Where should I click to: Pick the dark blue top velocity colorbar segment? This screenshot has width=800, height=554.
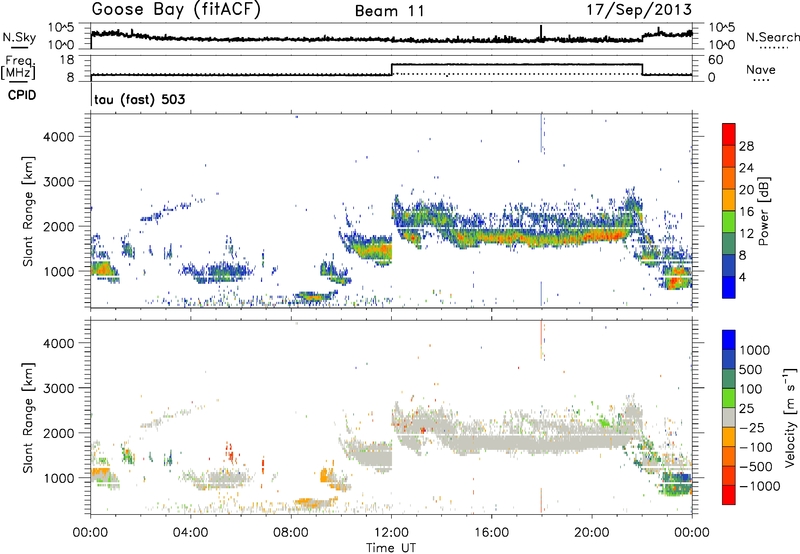tap(729, 340)
